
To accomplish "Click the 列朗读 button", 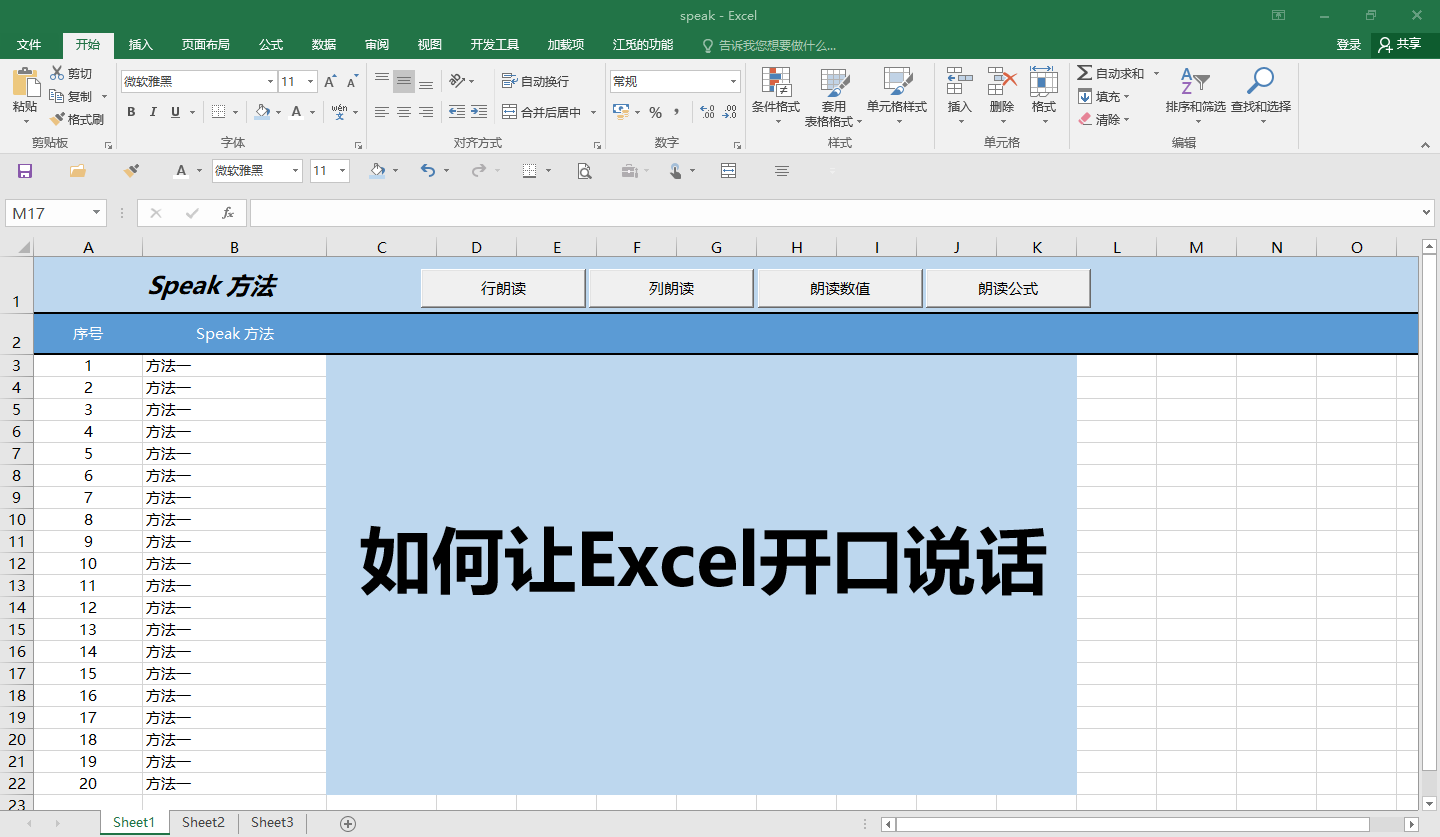I will coord(671,288).
